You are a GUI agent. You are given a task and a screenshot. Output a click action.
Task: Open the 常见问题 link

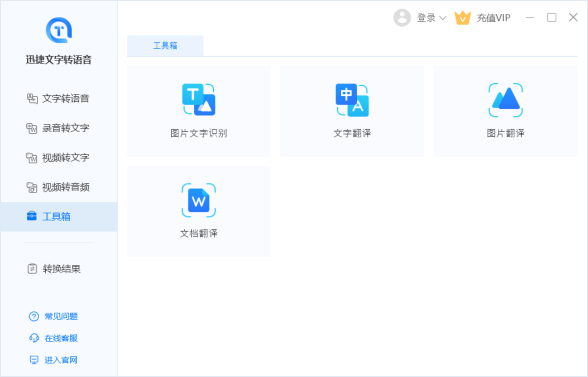(61, 317)
